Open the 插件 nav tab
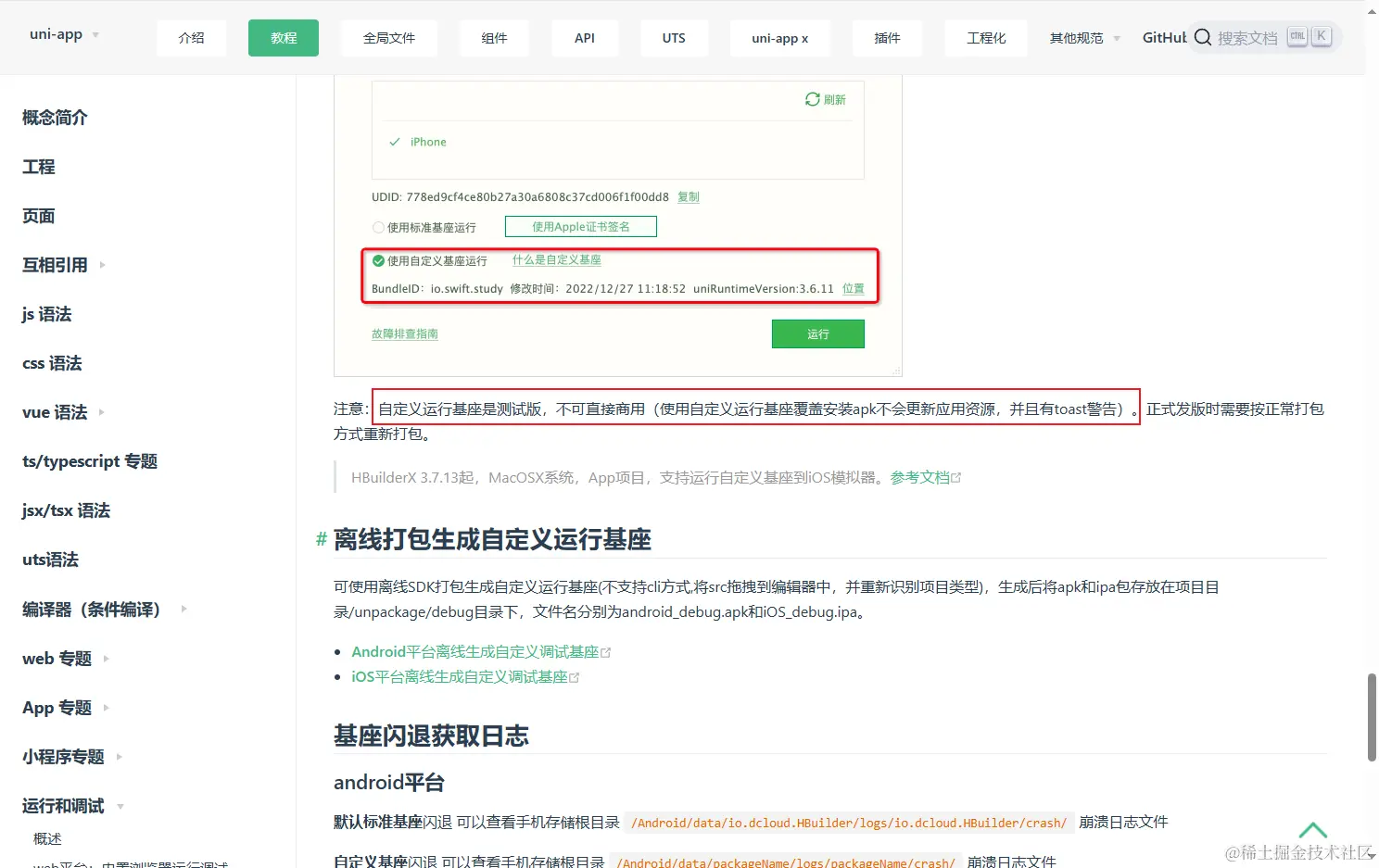 click(887, 38)
